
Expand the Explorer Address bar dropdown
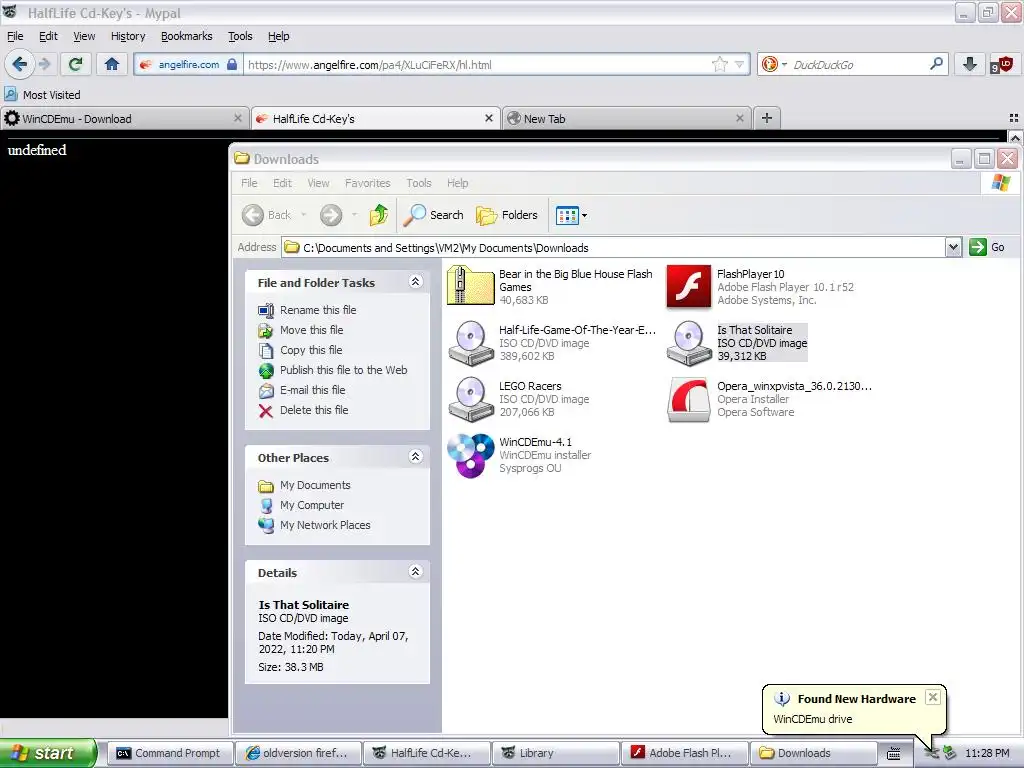(953, 247)
